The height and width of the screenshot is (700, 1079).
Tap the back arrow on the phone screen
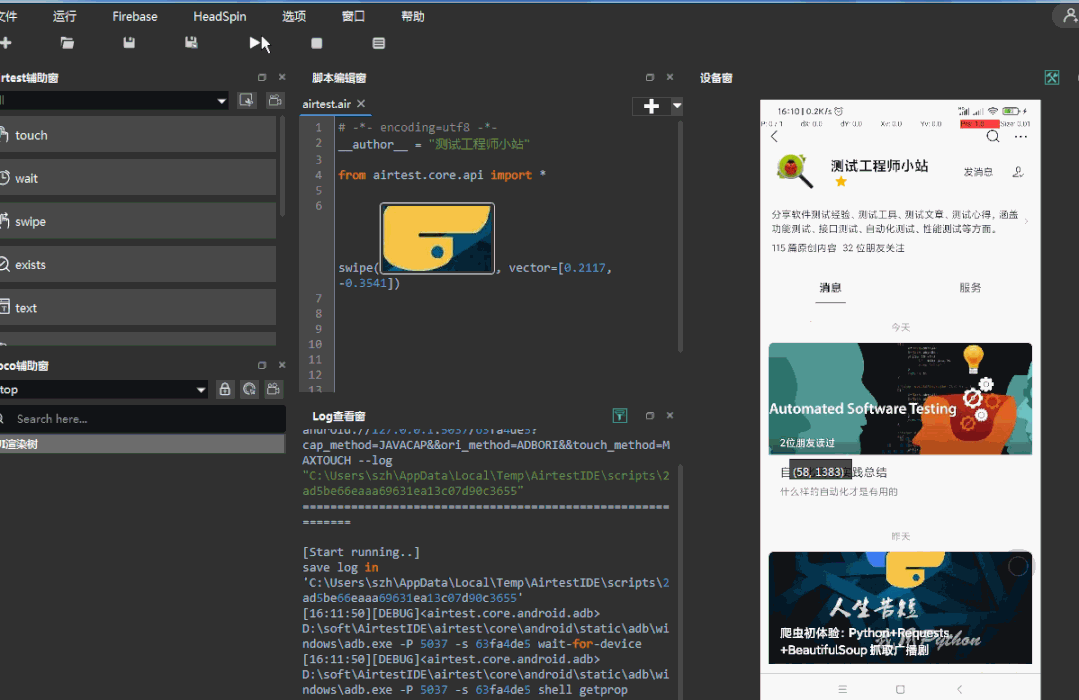(x=775, y=137)
